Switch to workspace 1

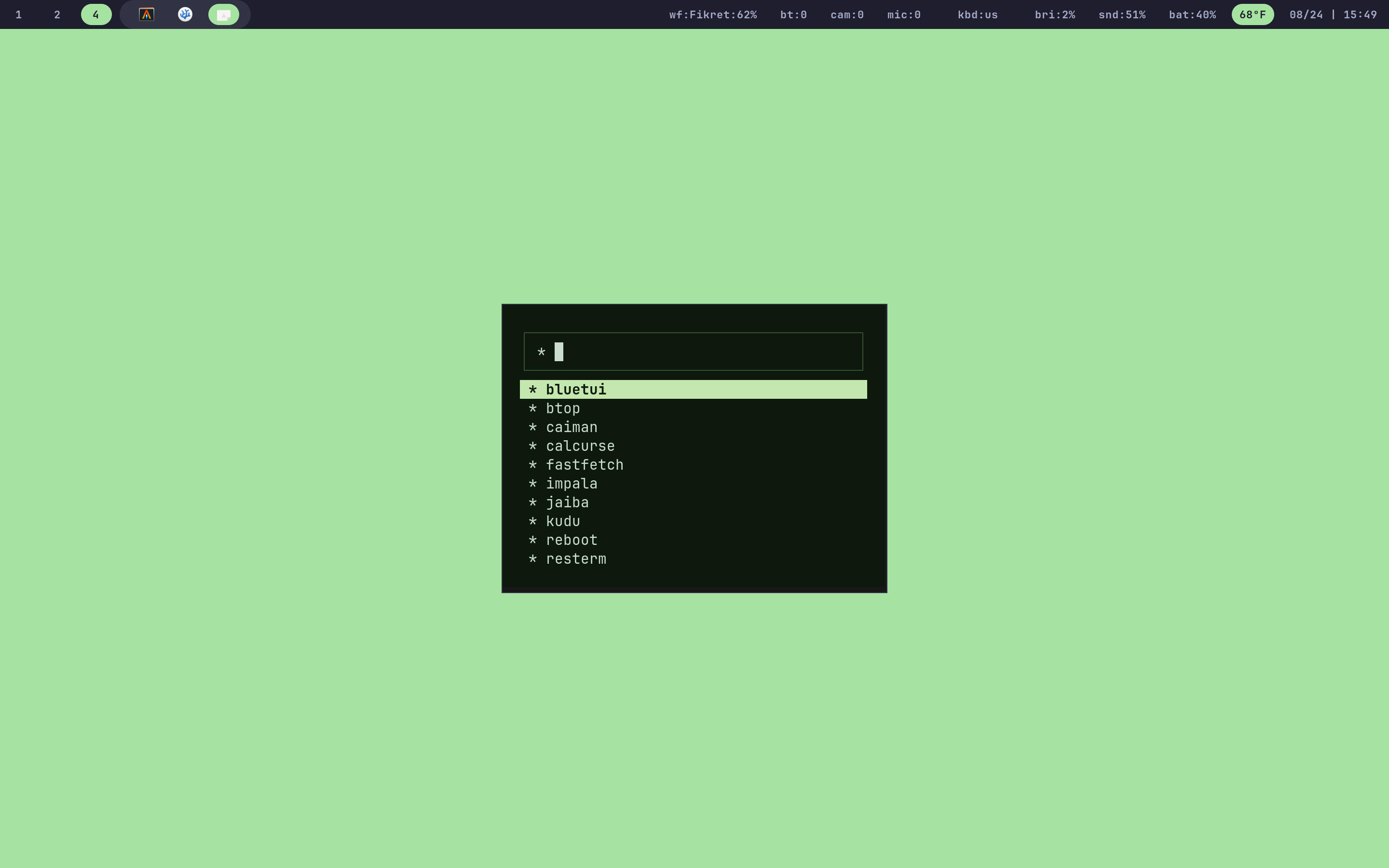[19, 14]
